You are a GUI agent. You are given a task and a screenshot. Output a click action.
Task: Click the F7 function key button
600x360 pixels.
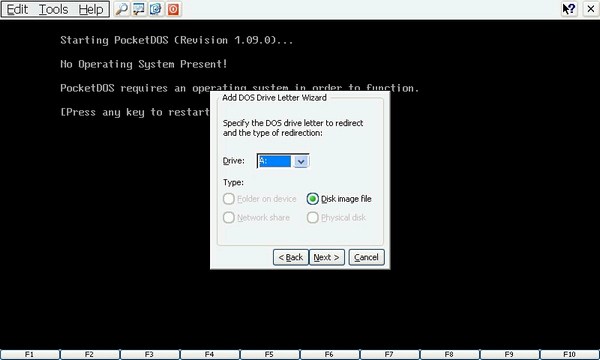point(390,355)
